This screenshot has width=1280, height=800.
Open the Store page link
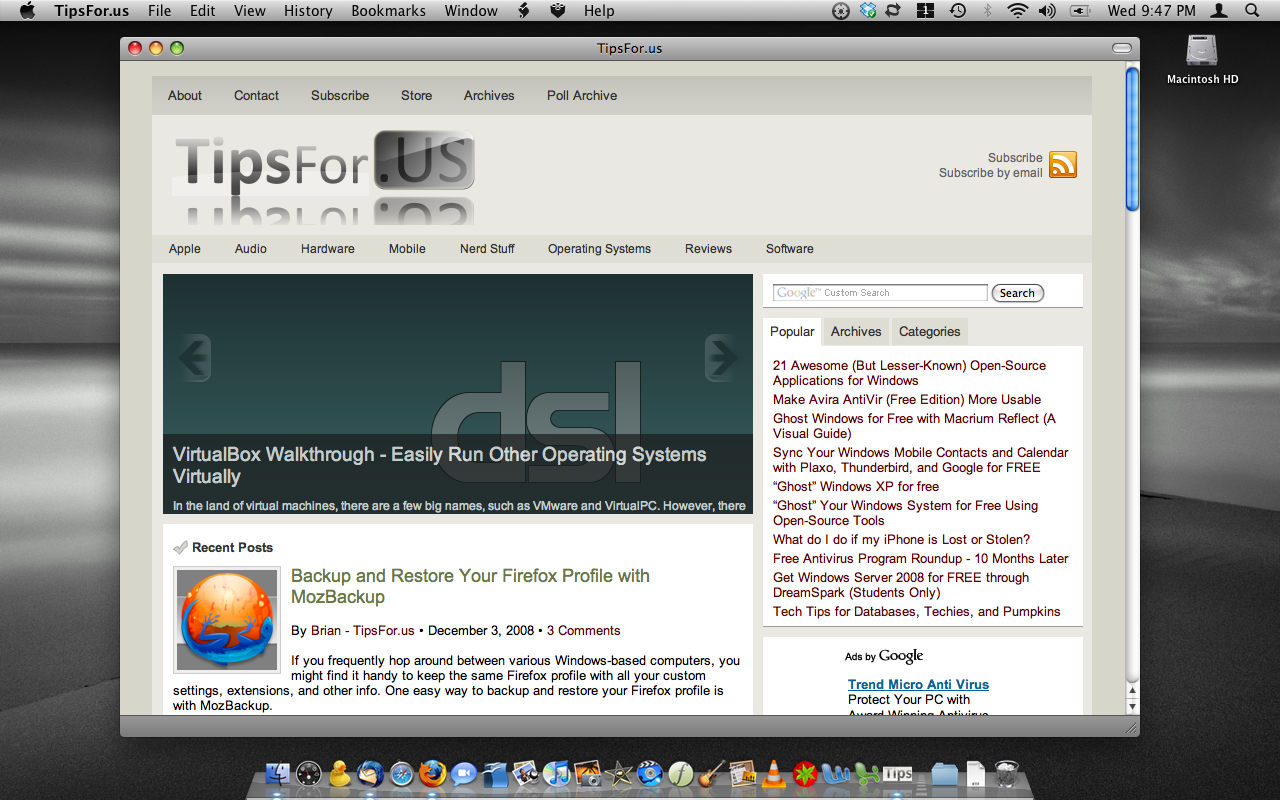417,96
